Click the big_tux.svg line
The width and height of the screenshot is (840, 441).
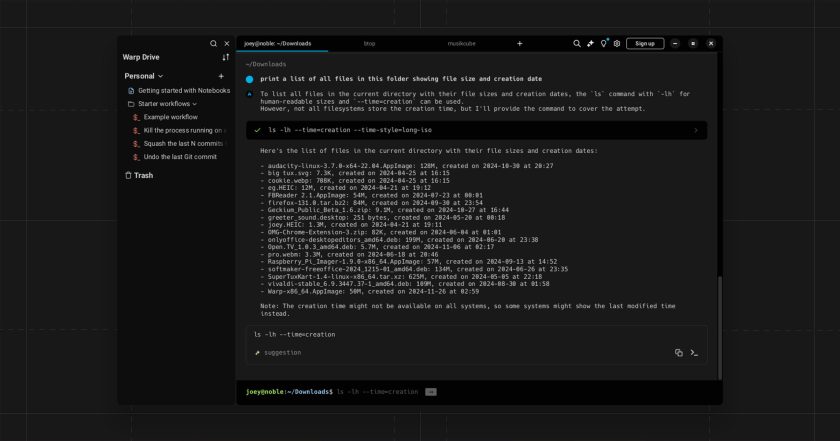[355, 174]
